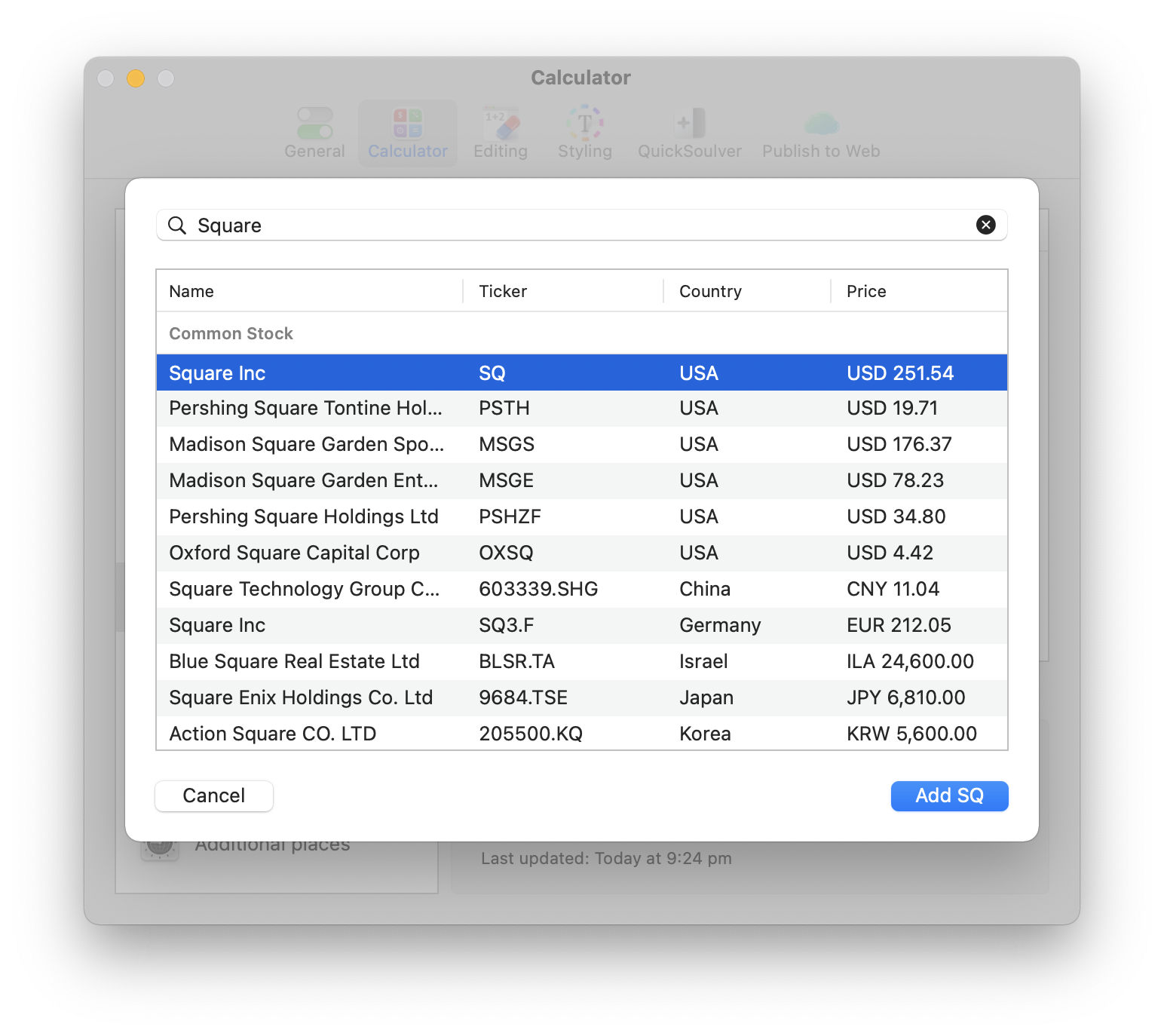The width and height of the screenshot is (1164, 1036).
Task: Sort by the Ticker column header
Action: [563, 291]
